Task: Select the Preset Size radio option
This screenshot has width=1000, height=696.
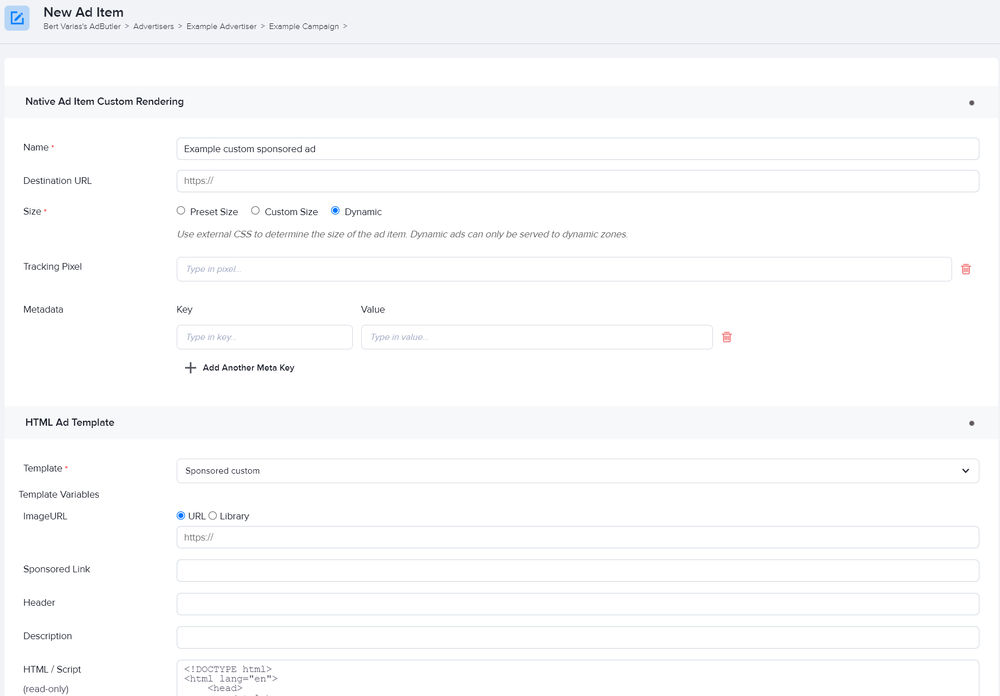Action: [181, 211]
